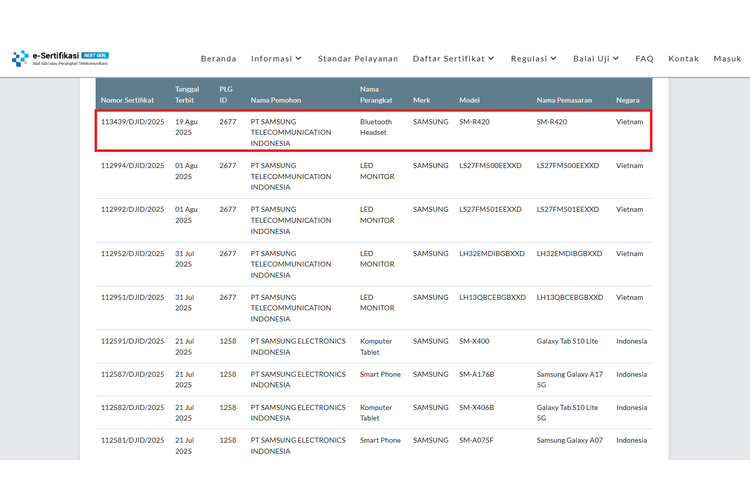The image size is (750, 500).
Task: Click model LH32EMDIBGBXXD
Action: (492, 254)
